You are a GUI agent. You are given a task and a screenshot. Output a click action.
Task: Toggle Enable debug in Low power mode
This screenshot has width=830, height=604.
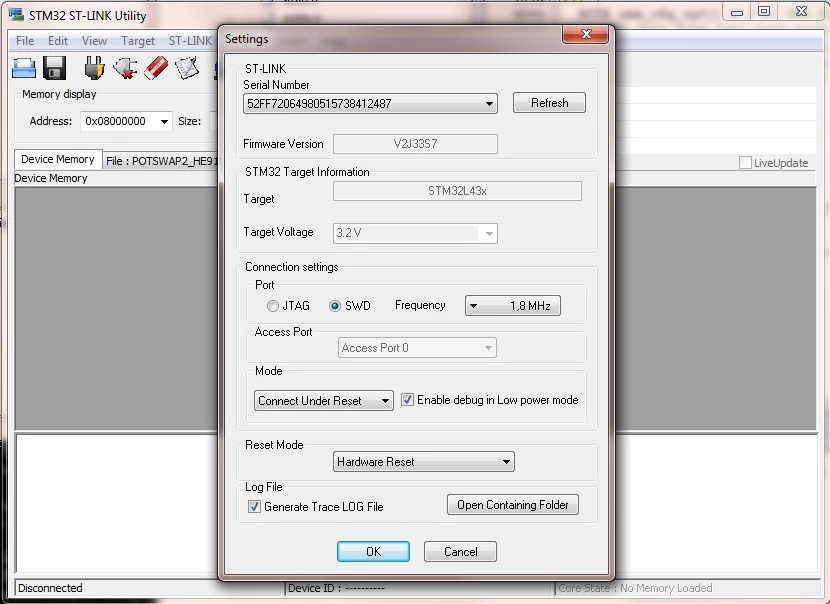[407, 400]
